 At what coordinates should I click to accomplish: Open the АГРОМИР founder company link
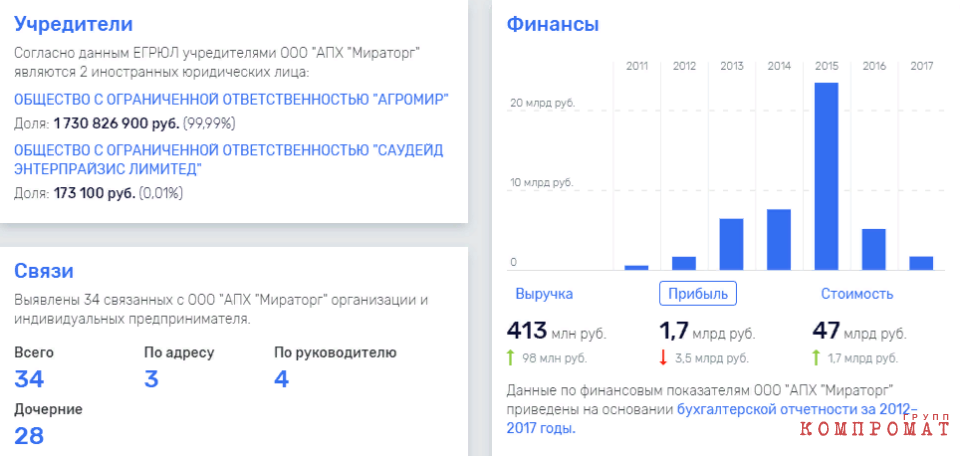[x=231, y=100]
